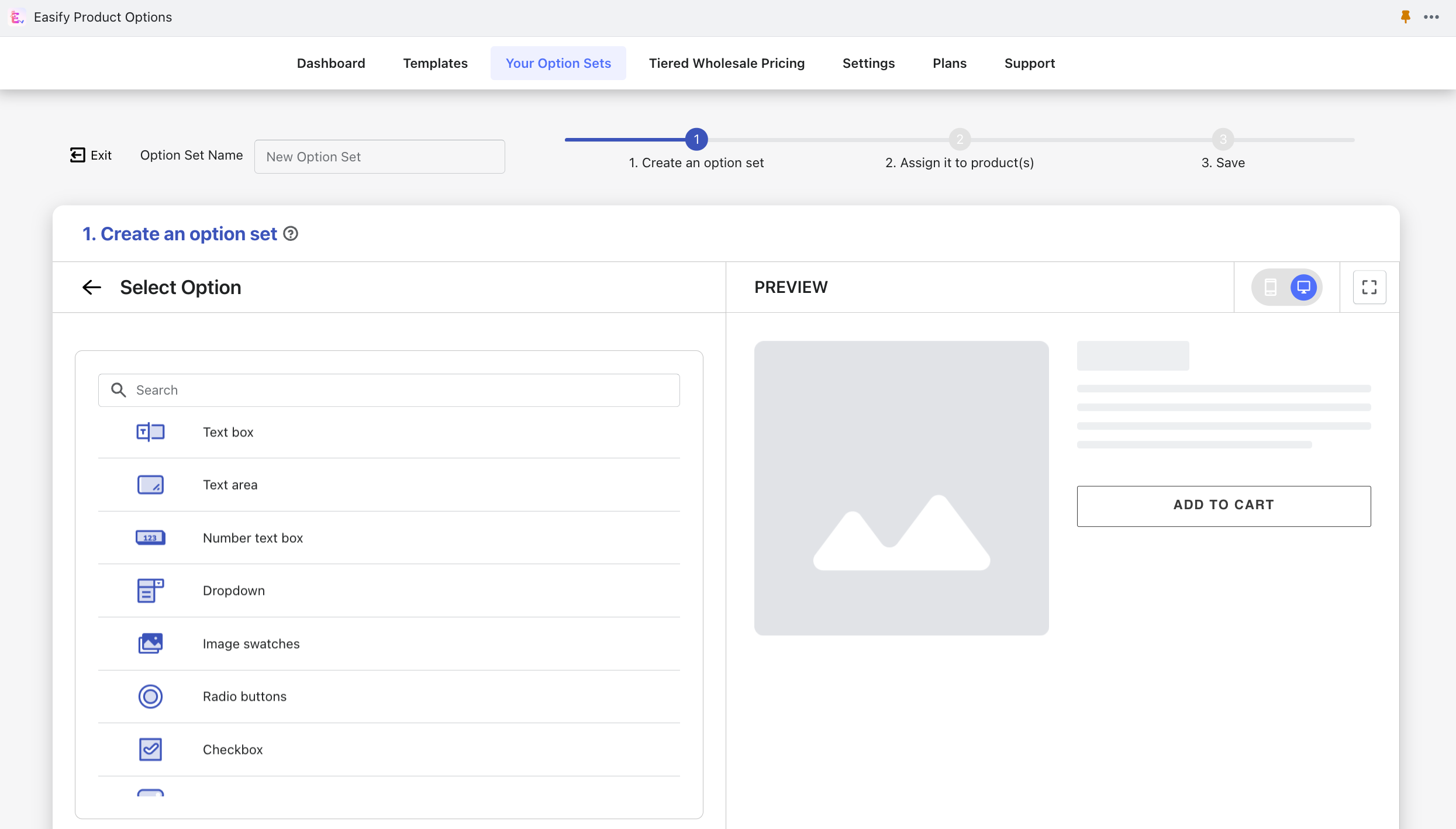Click the Checkbox option icon
This screenshot has height=829, width=1456.
tap(150, 749)
